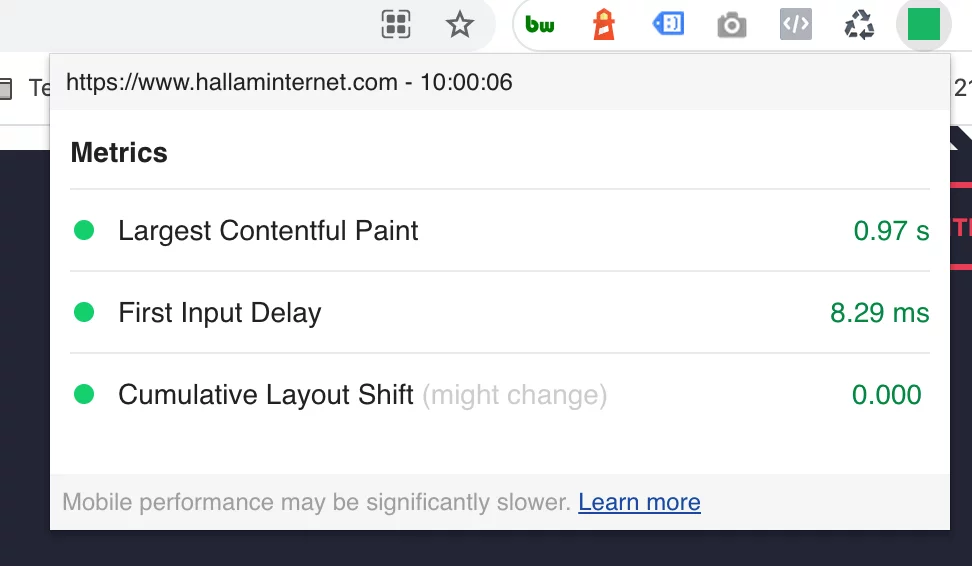This screenshot has width=972, height=566.
Task: Click the 0.000 CLS value
Action: (x=886, y=395)
